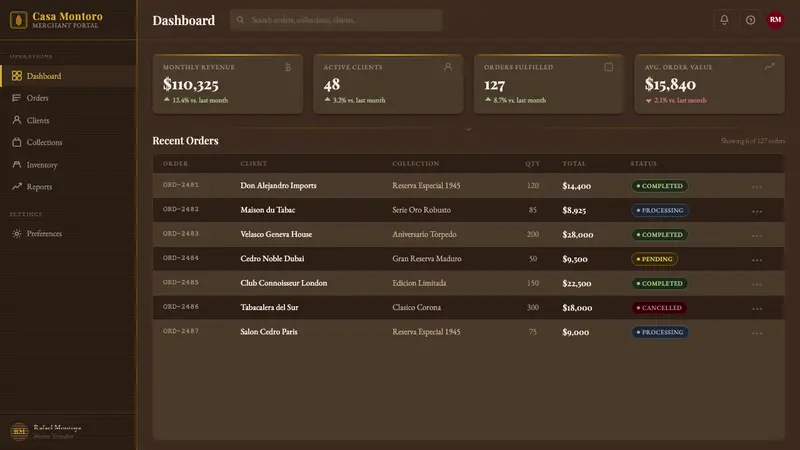This screenshot has width=800, height=450.
Task: Click the Pending status badge
Action: (x=655, y=259)
